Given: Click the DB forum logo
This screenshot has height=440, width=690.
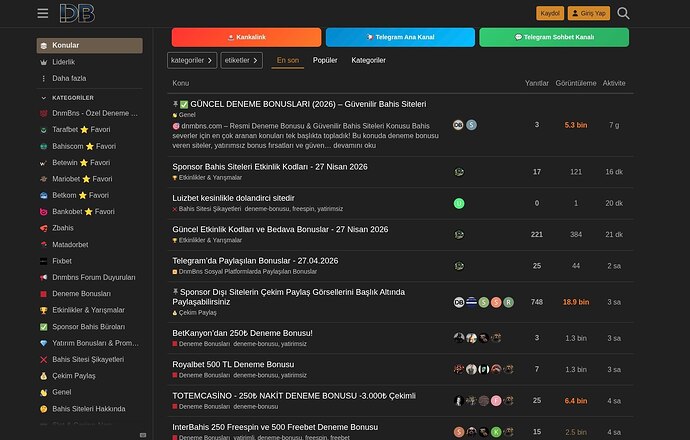Looking at the screenshot, I should pos(77,13).
